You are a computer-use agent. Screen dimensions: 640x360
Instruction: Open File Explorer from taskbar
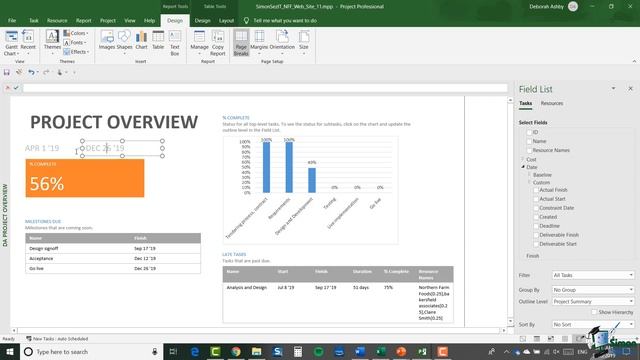(x=256, y=351)
